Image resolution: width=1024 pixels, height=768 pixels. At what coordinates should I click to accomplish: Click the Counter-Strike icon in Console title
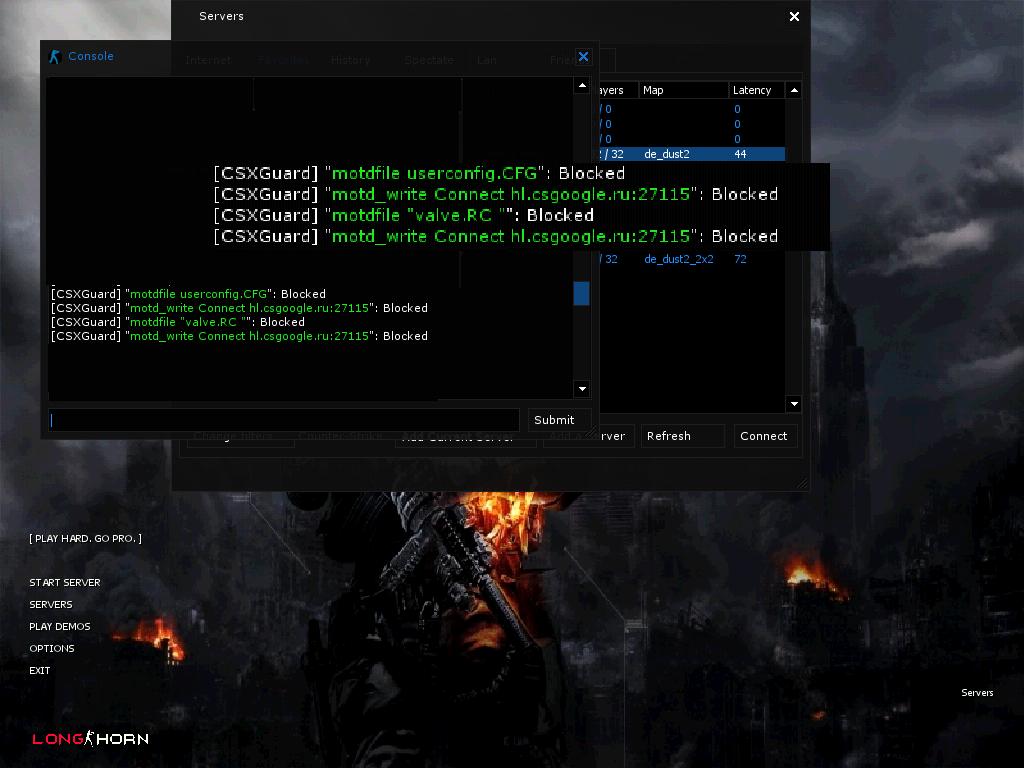pyautogui.click(x=54, y=57)
